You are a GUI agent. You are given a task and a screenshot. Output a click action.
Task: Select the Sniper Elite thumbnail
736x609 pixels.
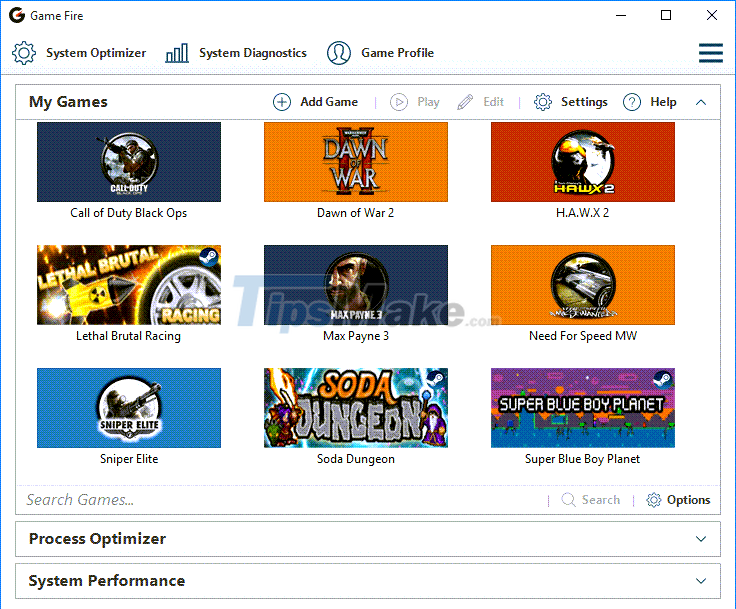click(129, 408)
